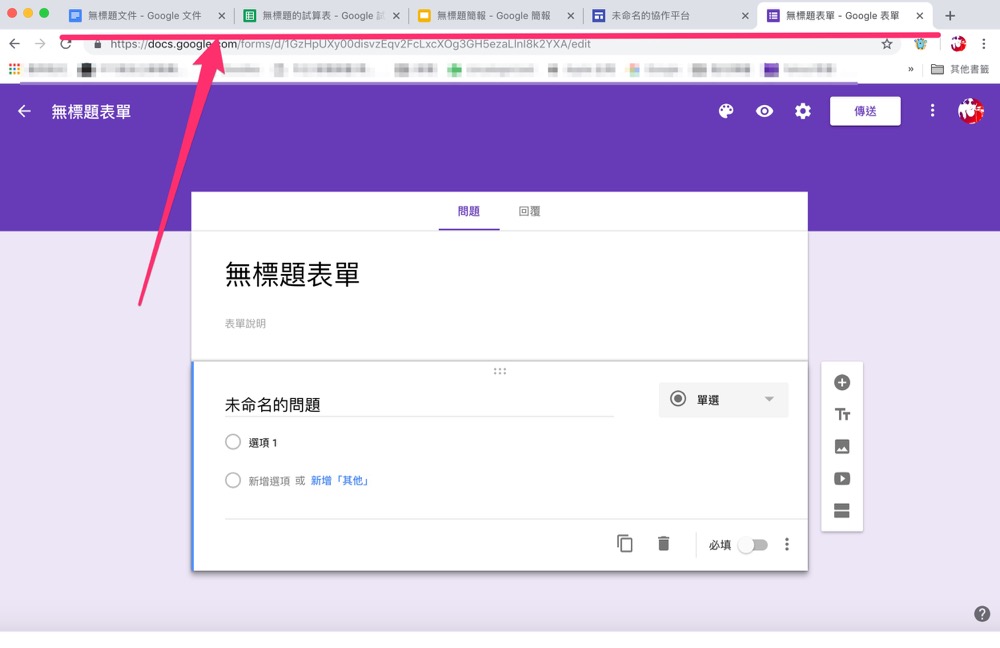
Task: Open the color palette theme customizer
Action: [x=726, y=111]
